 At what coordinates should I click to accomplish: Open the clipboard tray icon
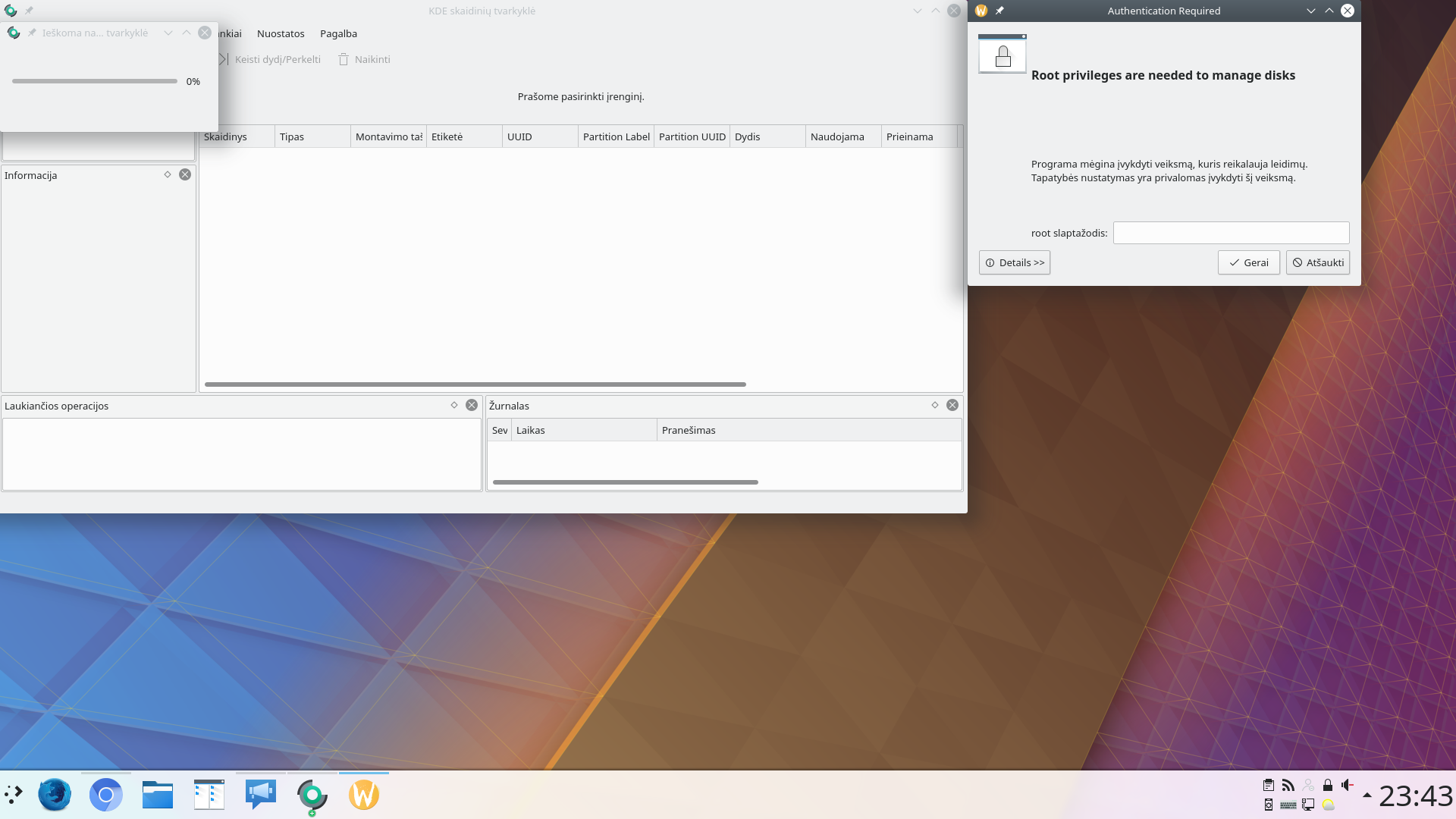(1269, 785)
